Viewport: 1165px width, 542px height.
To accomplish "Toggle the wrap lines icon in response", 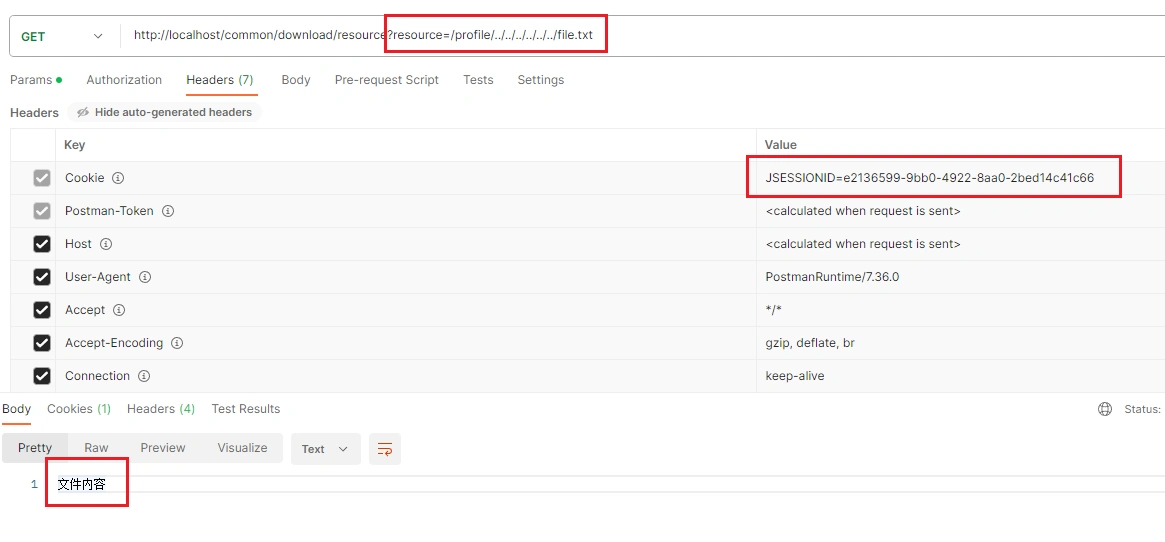I will 384,449.
